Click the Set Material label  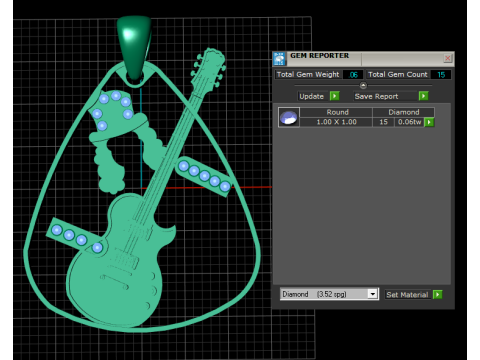(407, 295)
